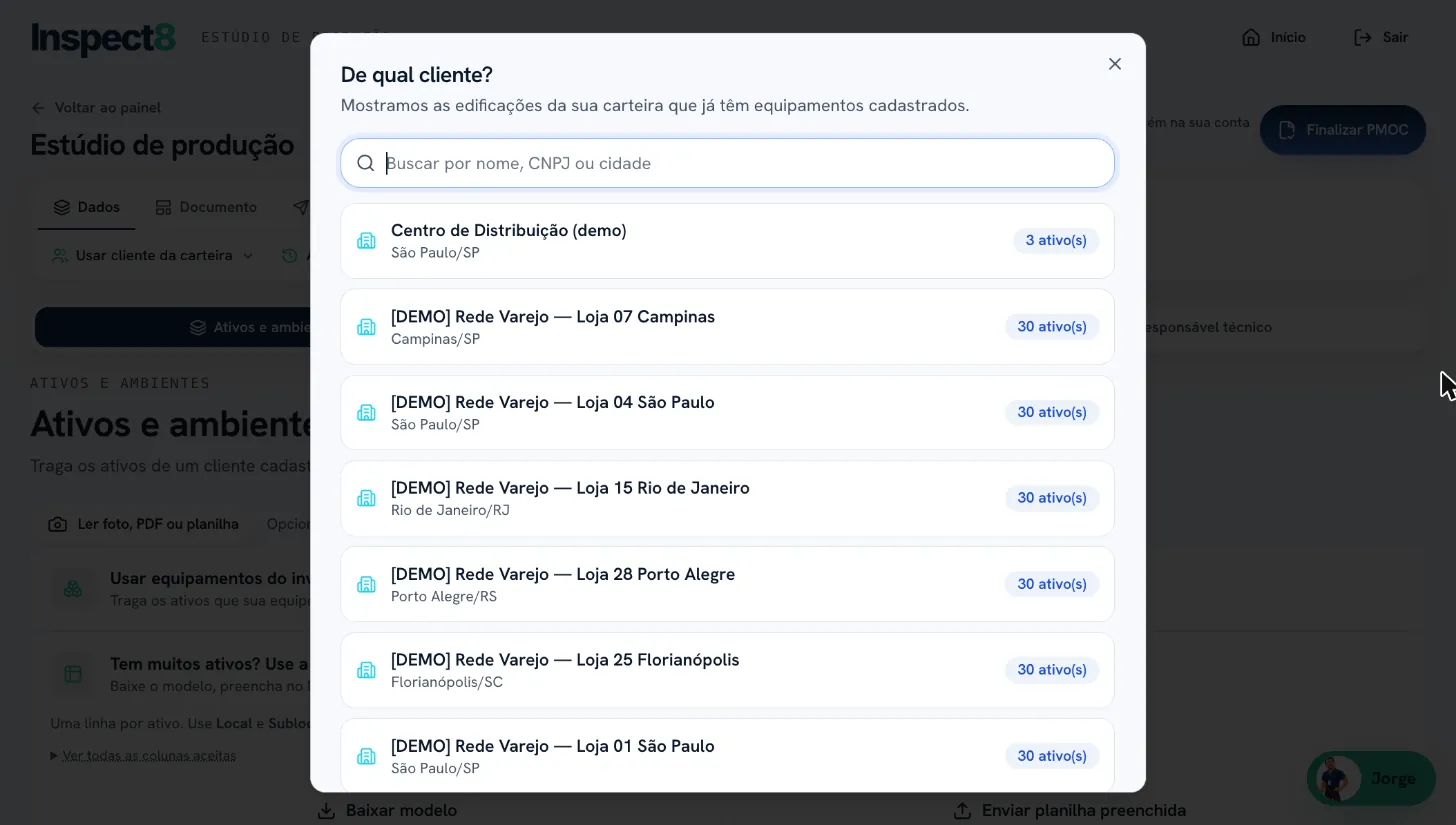
Task: Click the spreadsheet icon beside 'Tem muitos ativos?'
Action: pyautogui.click(x=73, y=674)
